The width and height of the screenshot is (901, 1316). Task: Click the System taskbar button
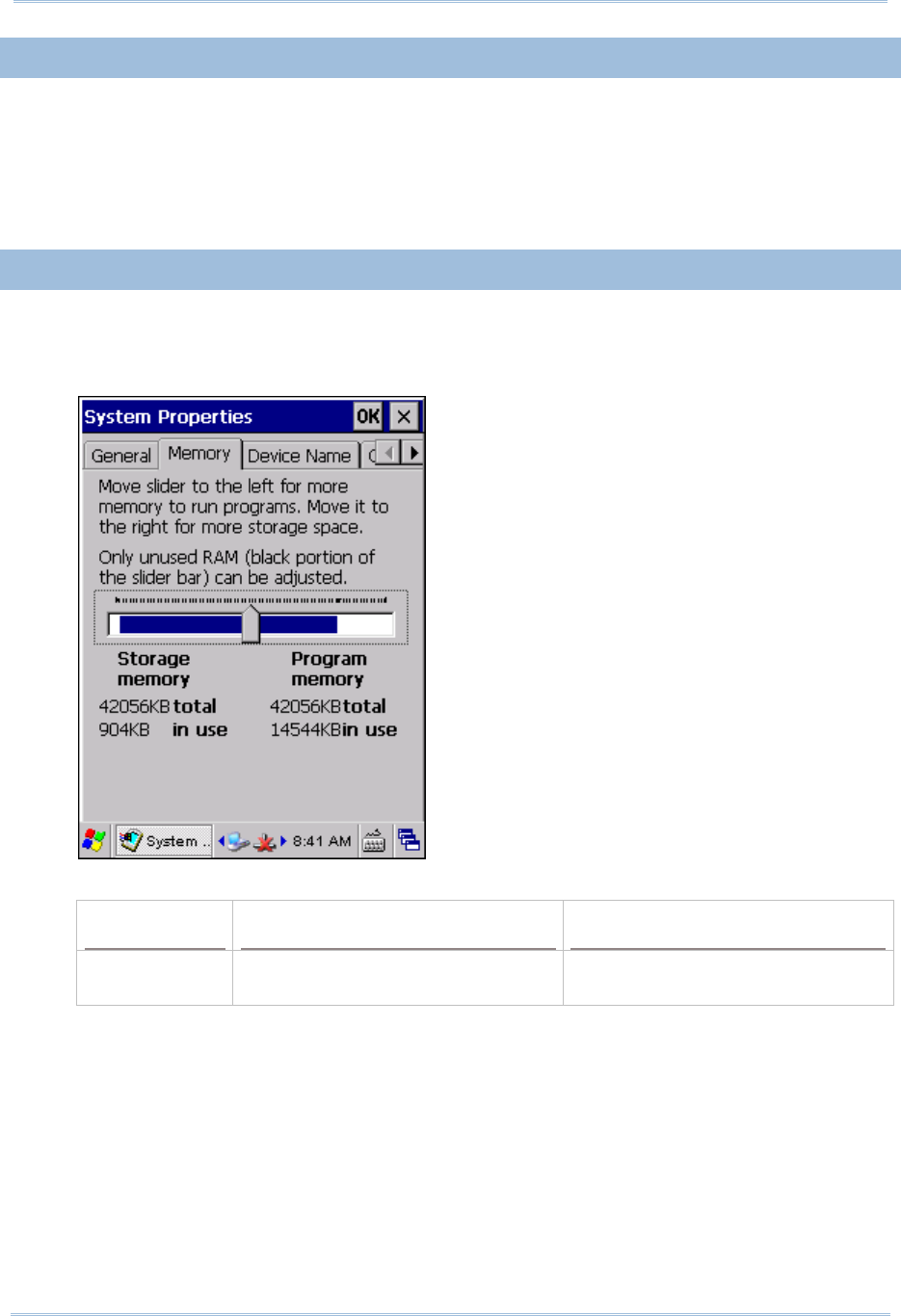tap(164, 840)
